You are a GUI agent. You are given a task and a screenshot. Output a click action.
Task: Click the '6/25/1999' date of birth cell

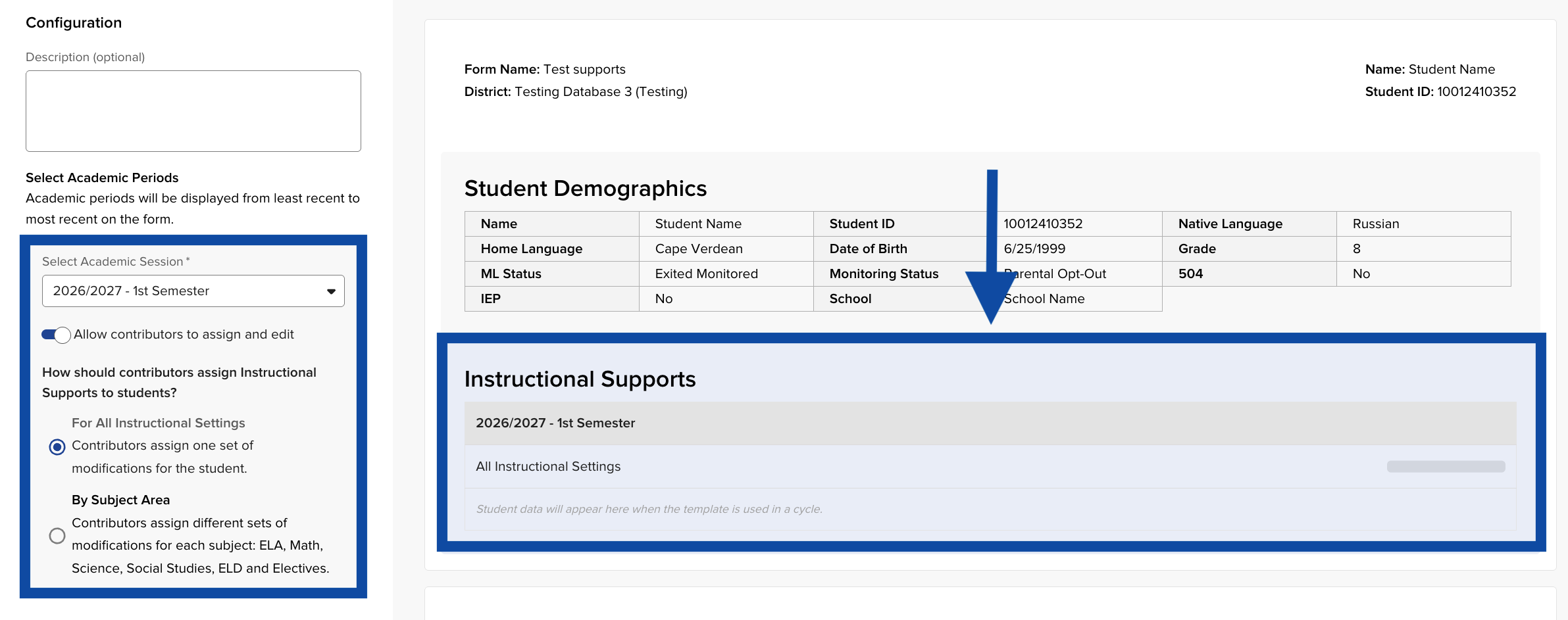point(1075,249)
